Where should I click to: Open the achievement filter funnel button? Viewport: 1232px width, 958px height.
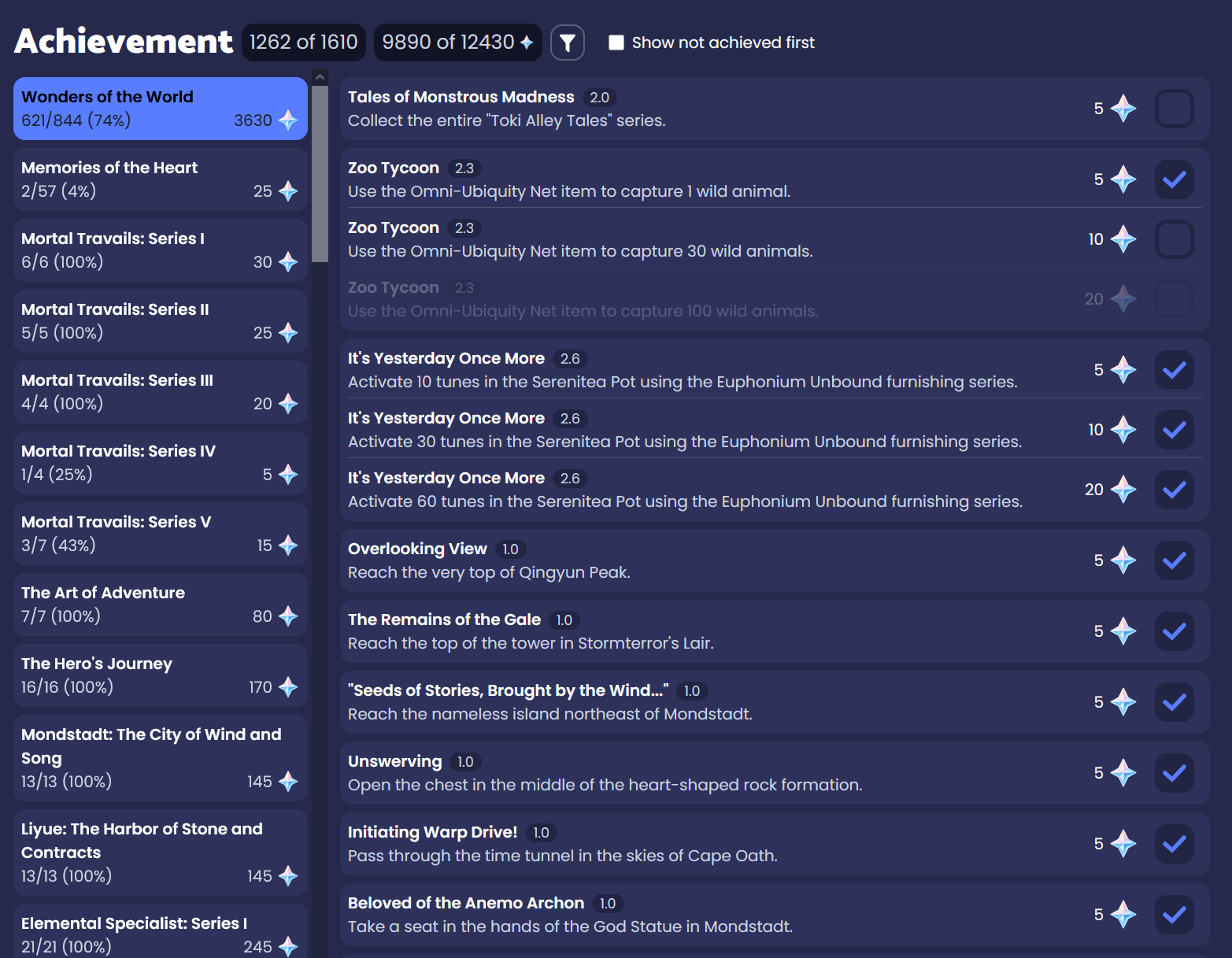coord(567,43)
